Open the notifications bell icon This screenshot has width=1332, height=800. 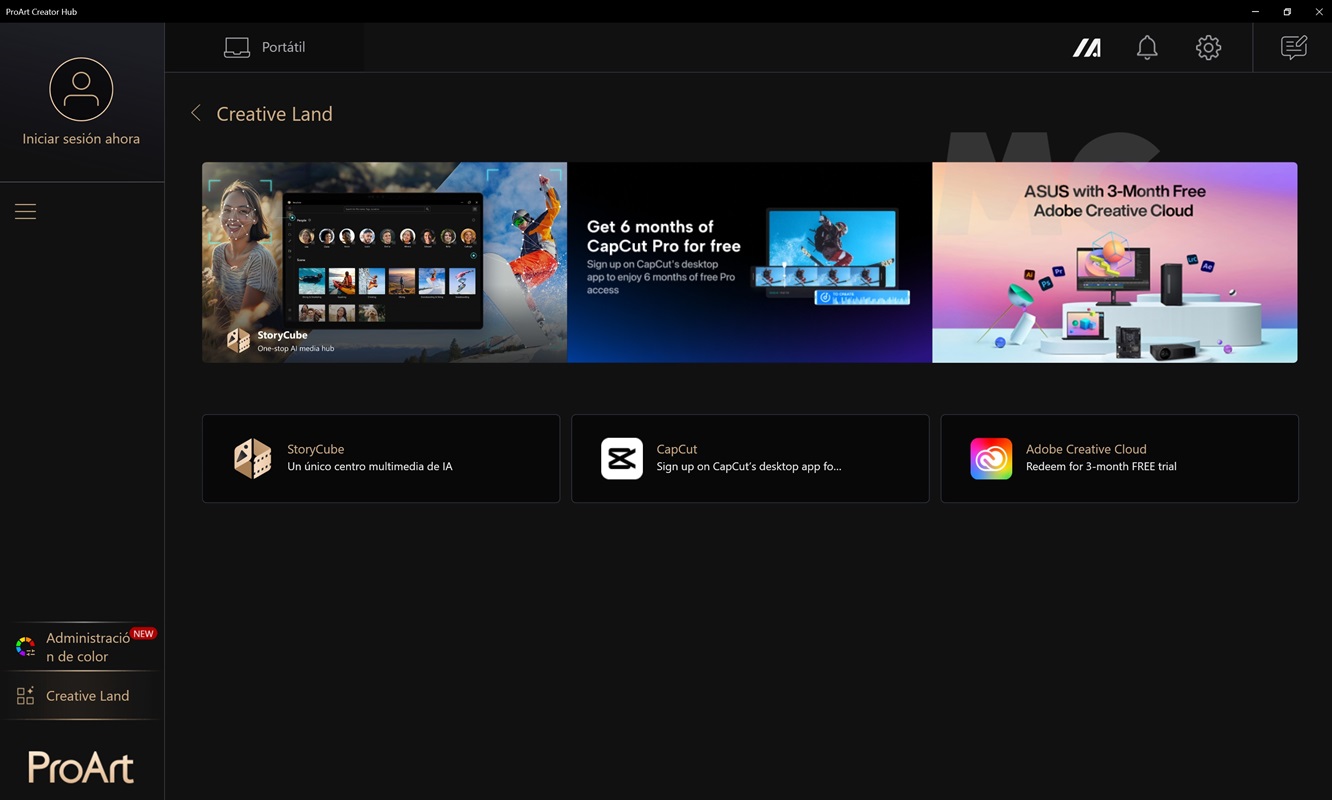[1147, 47]
